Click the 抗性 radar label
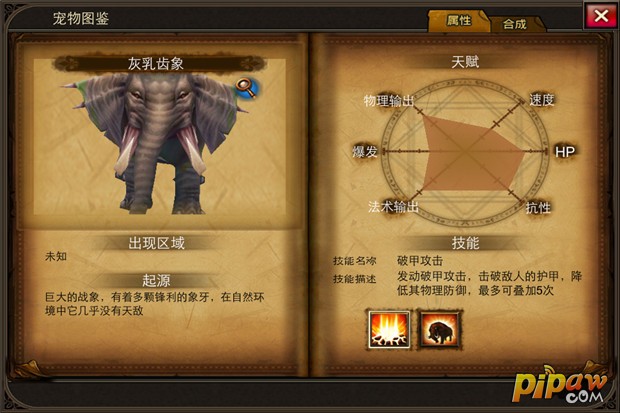620x413 pixels. coord(538,207)
